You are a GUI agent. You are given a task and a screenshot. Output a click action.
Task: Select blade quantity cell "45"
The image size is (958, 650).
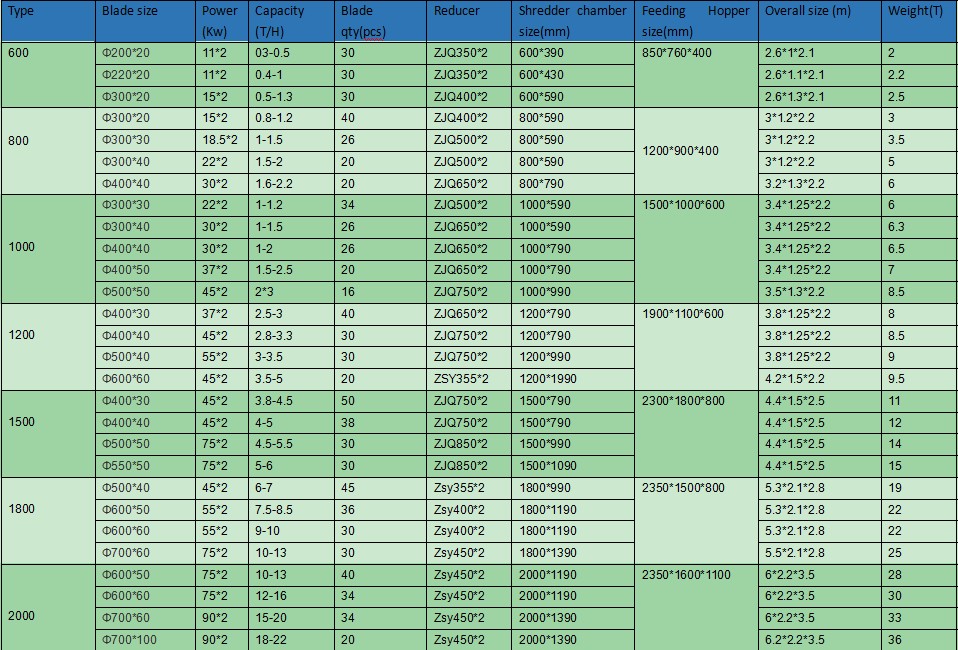tap(380, 488)
